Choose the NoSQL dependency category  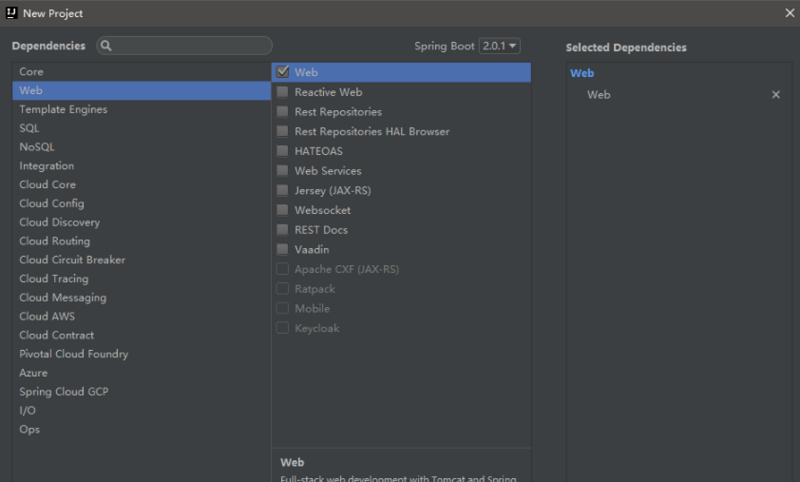[x=37, y=147]
